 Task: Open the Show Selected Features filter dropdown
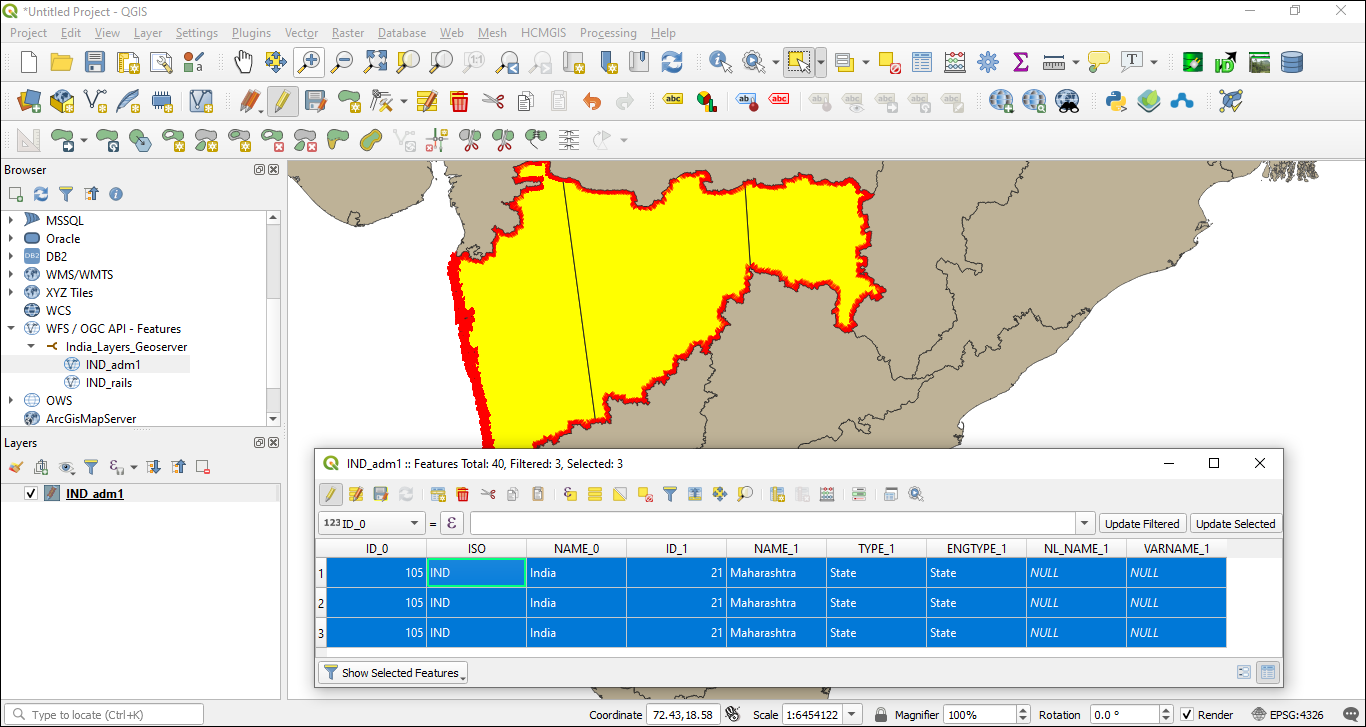click(392, 673)
